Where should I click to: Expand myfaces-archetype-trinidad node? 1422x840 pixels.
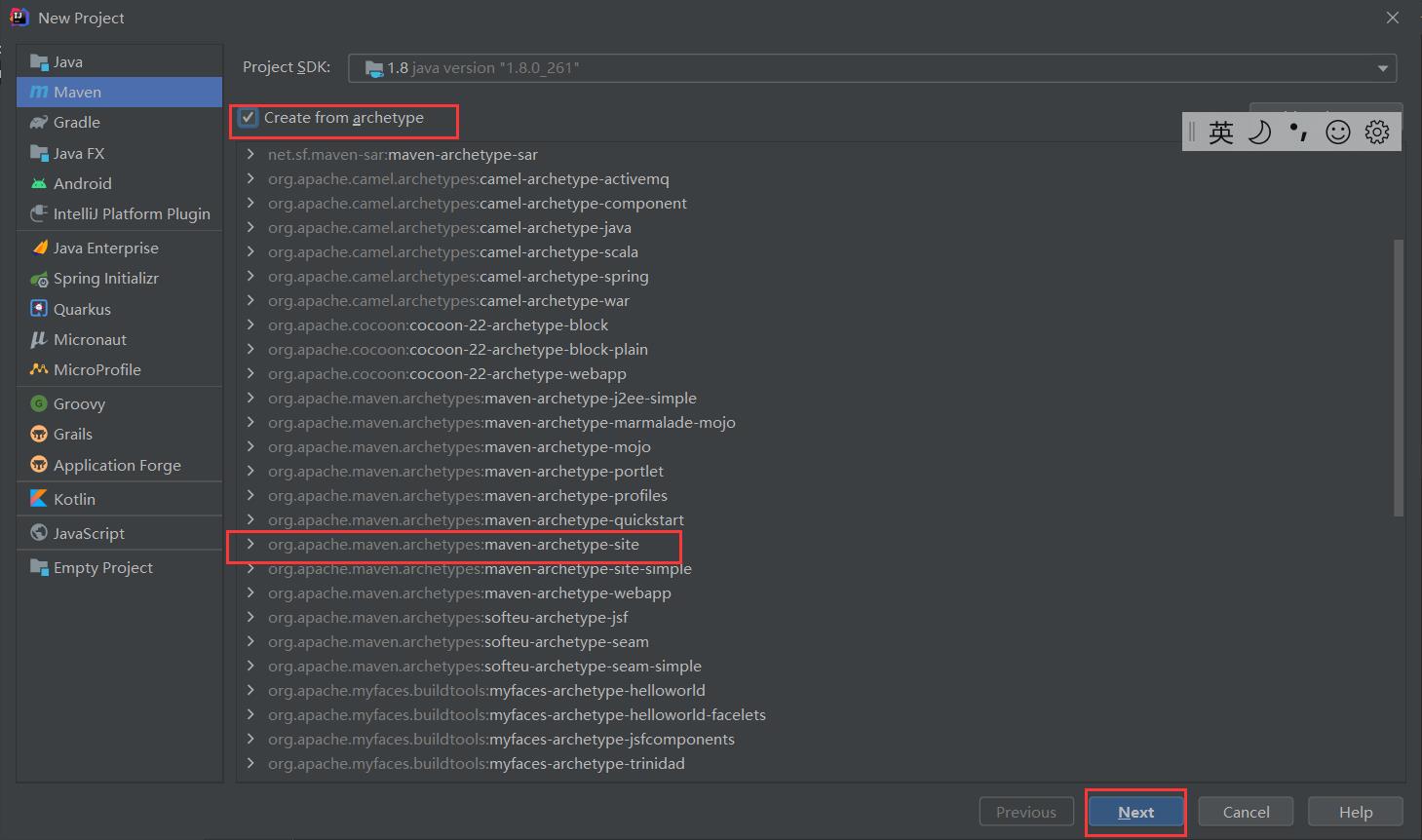pos(250,763)
